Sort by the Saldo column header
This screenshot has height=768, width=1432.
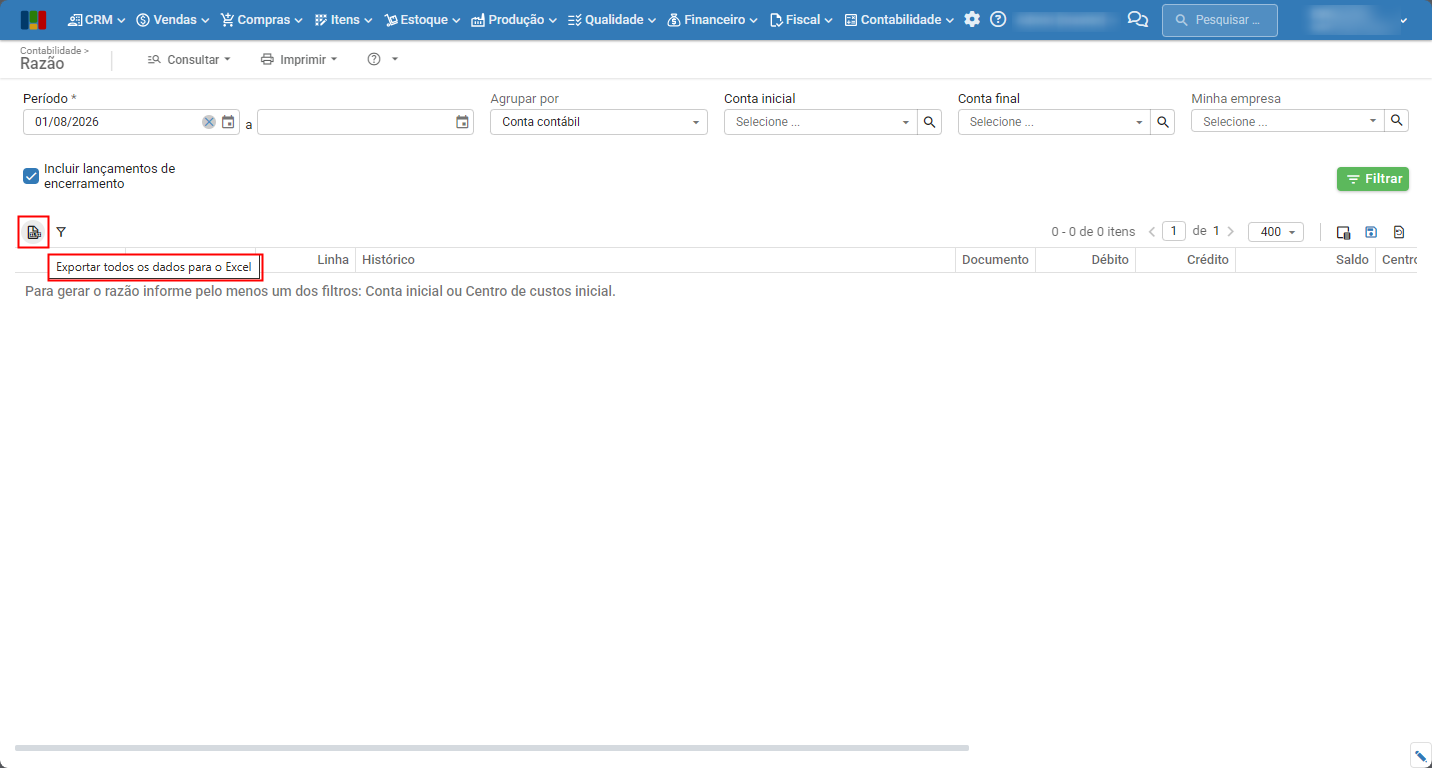1305,260
